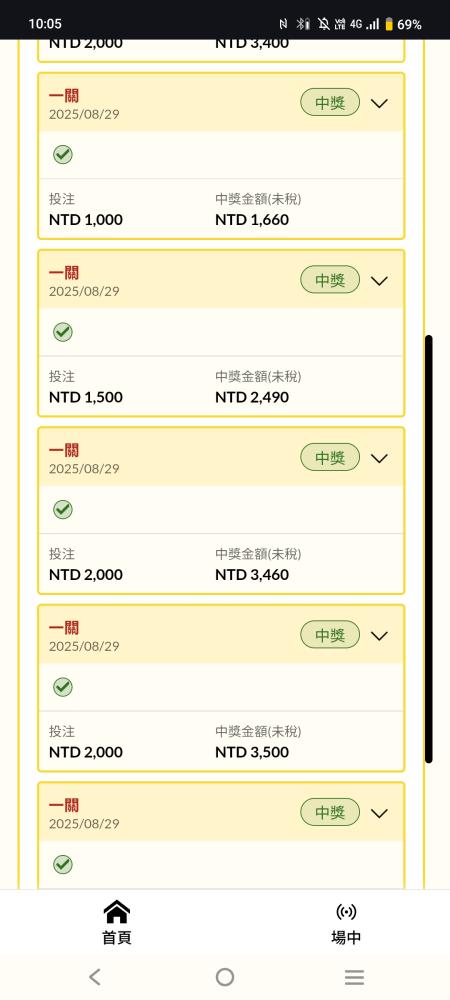
Task: Switch to the 首頁 tab label
Action: coord(117,938)
